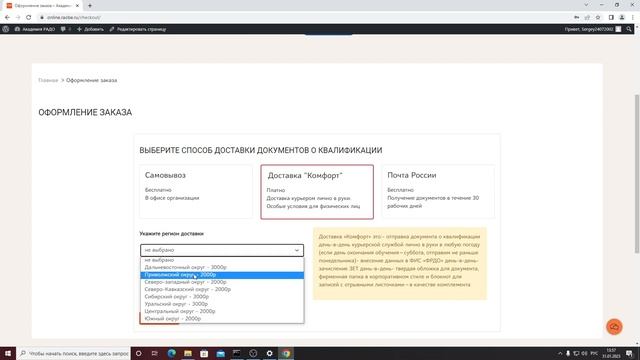Toggle the browser side panel icon

611,18
